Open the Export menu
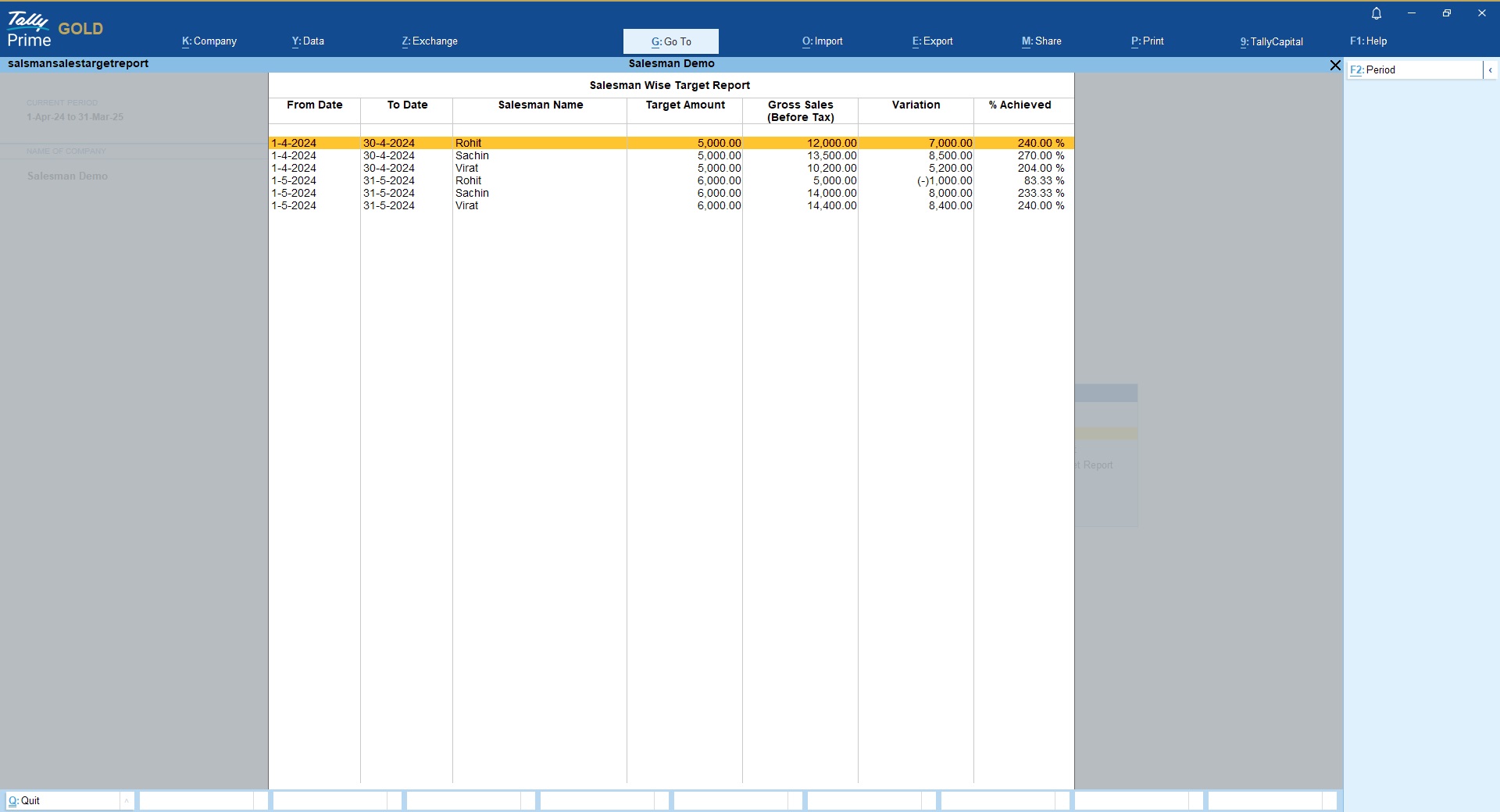Image resolution: width=1500 pixels, height=812 pixels. tap(932, 41)
